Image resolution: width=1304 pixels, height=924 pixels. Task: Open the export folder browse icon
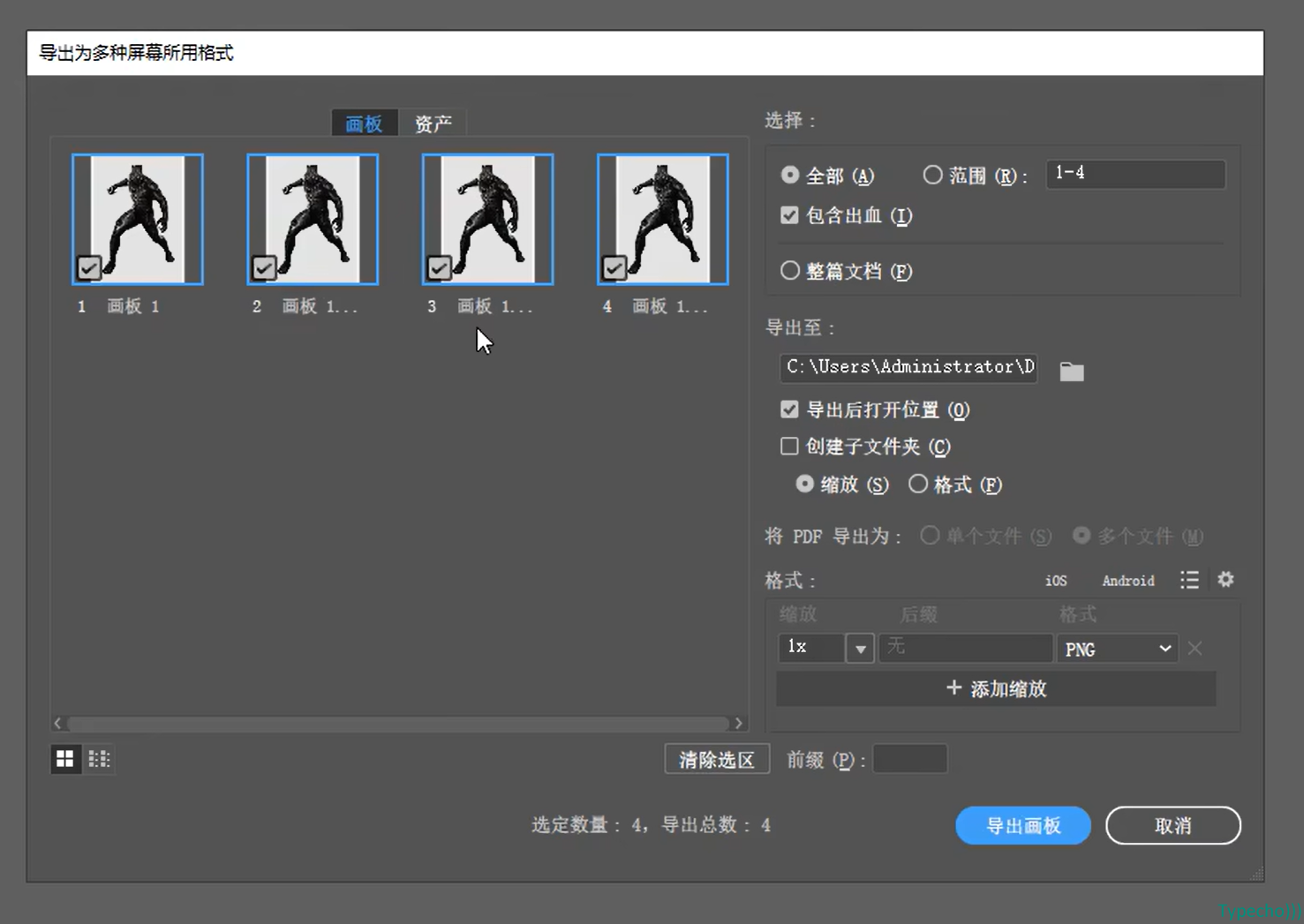click(1071, 372)
